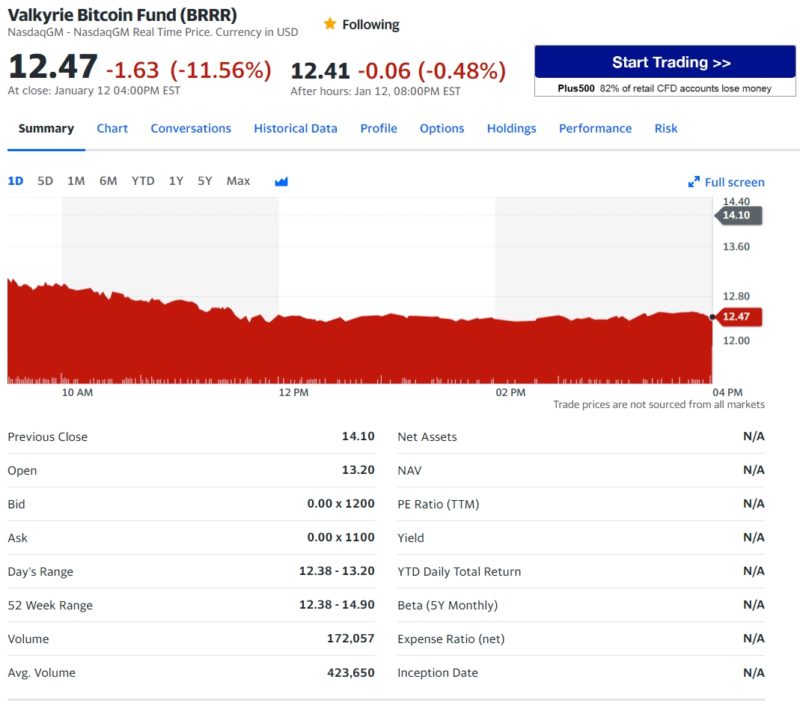Open the Performance tab
This screenshot has width=800, height=712.
coord(595,128)
